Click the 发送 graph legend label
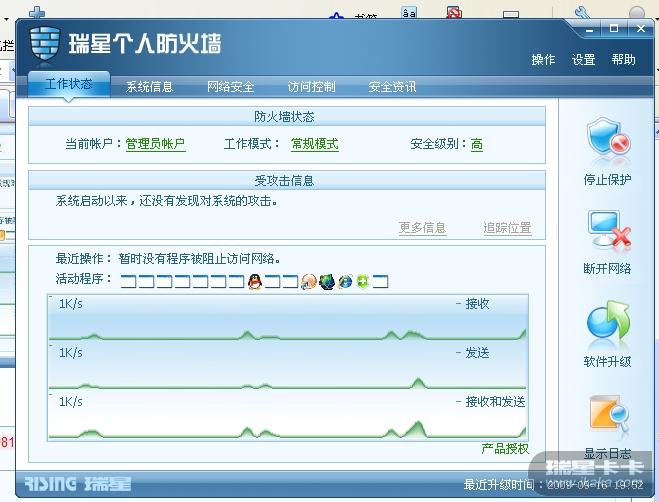 (x=477, y=353)
